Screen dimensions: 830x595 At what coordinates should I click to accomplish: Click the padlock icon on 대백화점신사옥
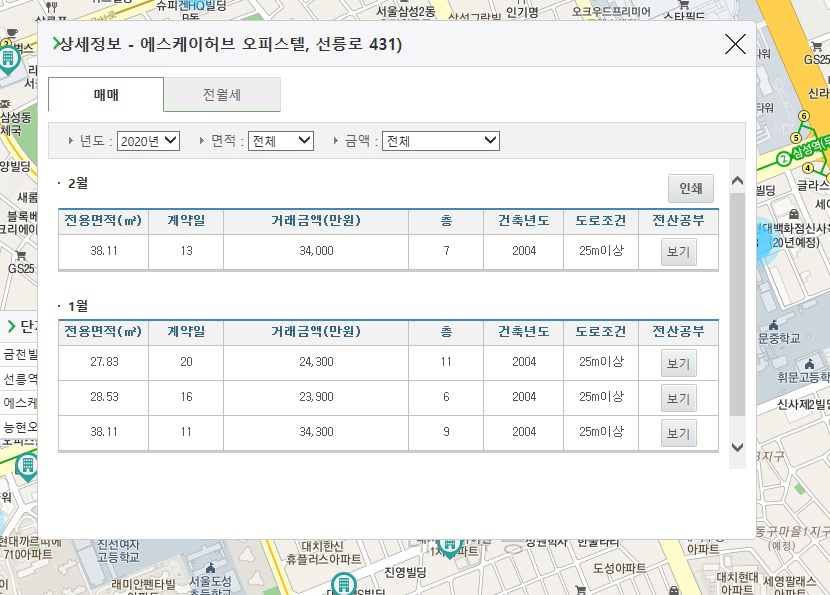click(x=793, y=212)
